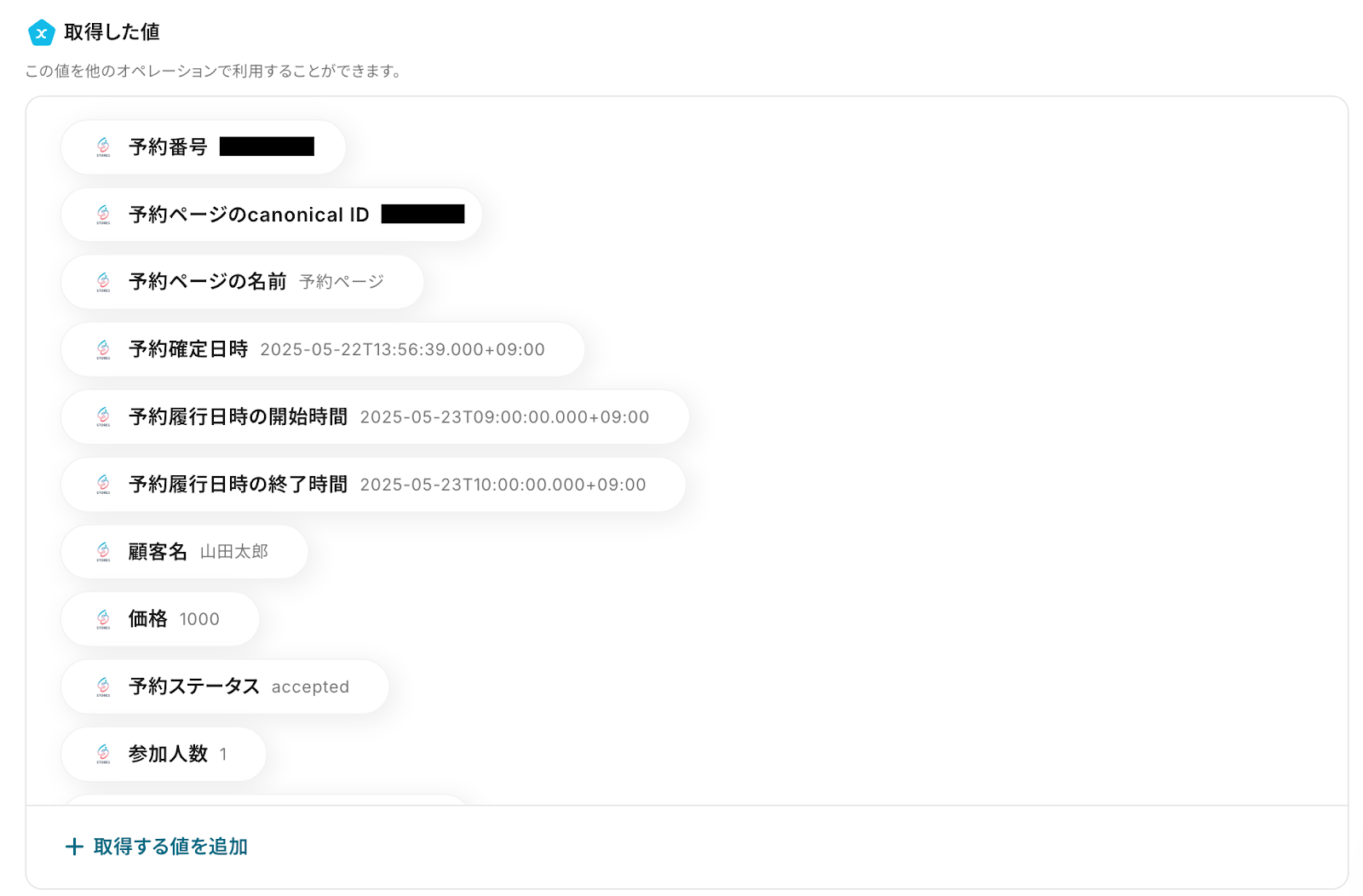The width and height of the screenshot is (1363, 896).
Task: Click the STORES icon beside 予約ステータス
Action: coord(103,686)
